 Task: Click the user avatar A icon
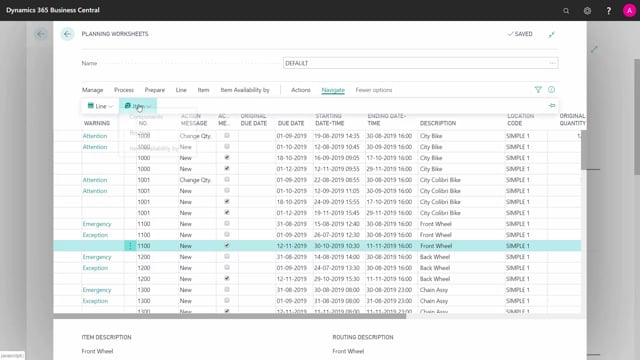629,11
